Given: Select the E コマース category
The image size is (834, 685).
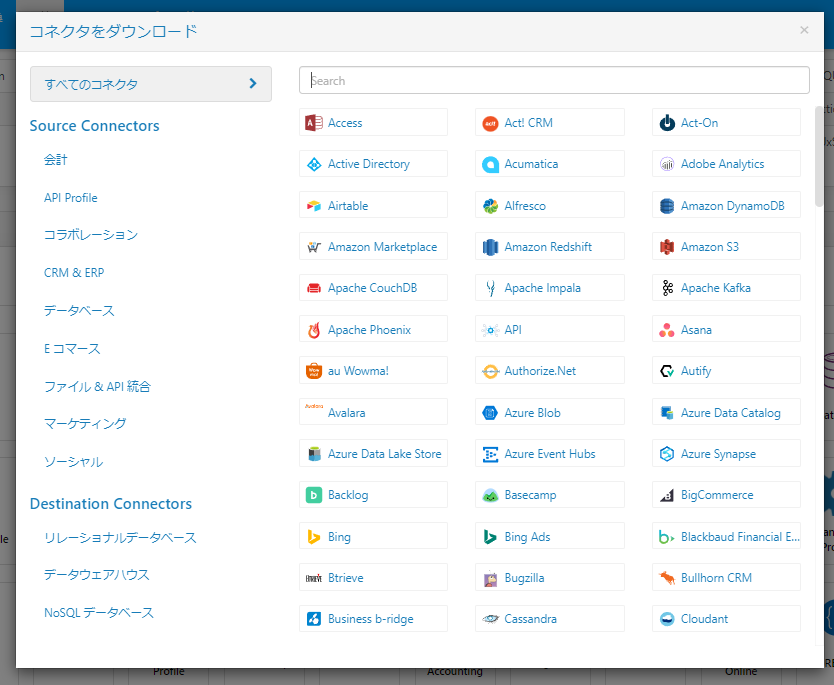Looking at the screenshot, I should coord(72,349).
